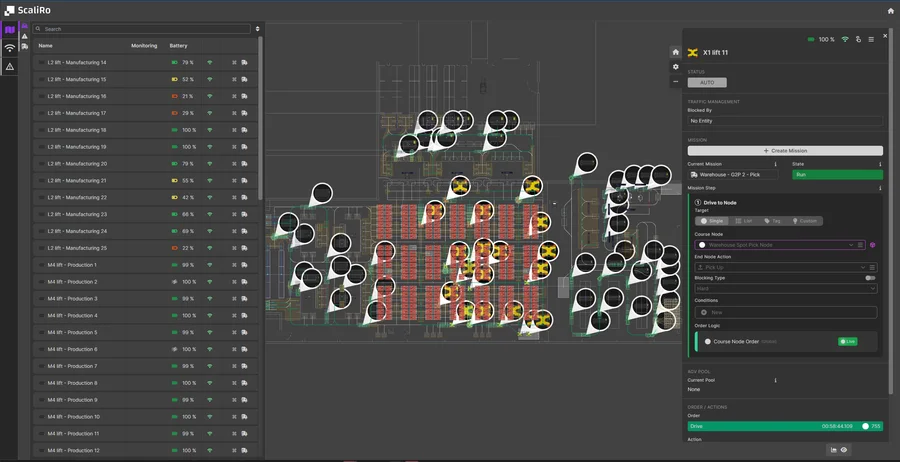Open map settings gear icon

pyautogui.click(x=676, y=67)
